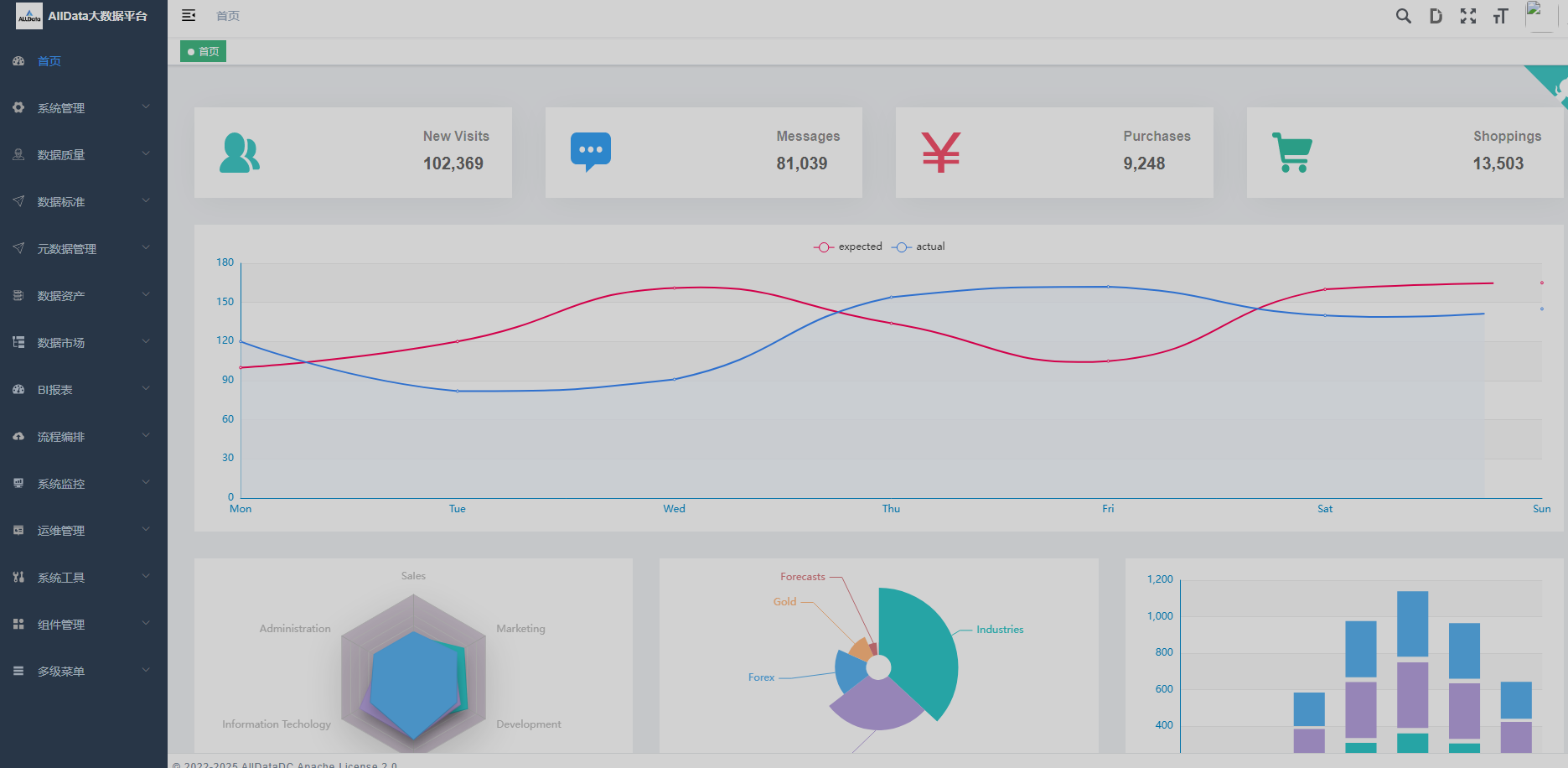This screenshot has height=768, width=1568.
Task: Click the Shoppings cart icon
Action: (1292, 153)
